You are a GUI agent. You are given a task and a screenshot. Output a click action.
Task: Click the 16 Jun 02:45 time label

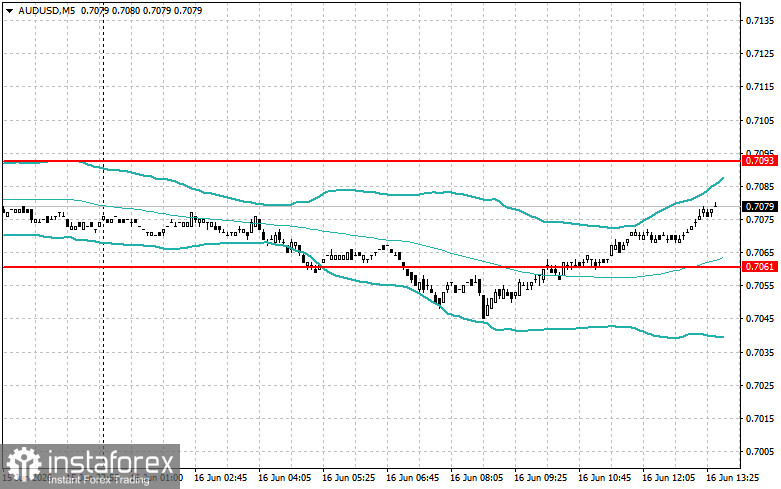(220, 478)
